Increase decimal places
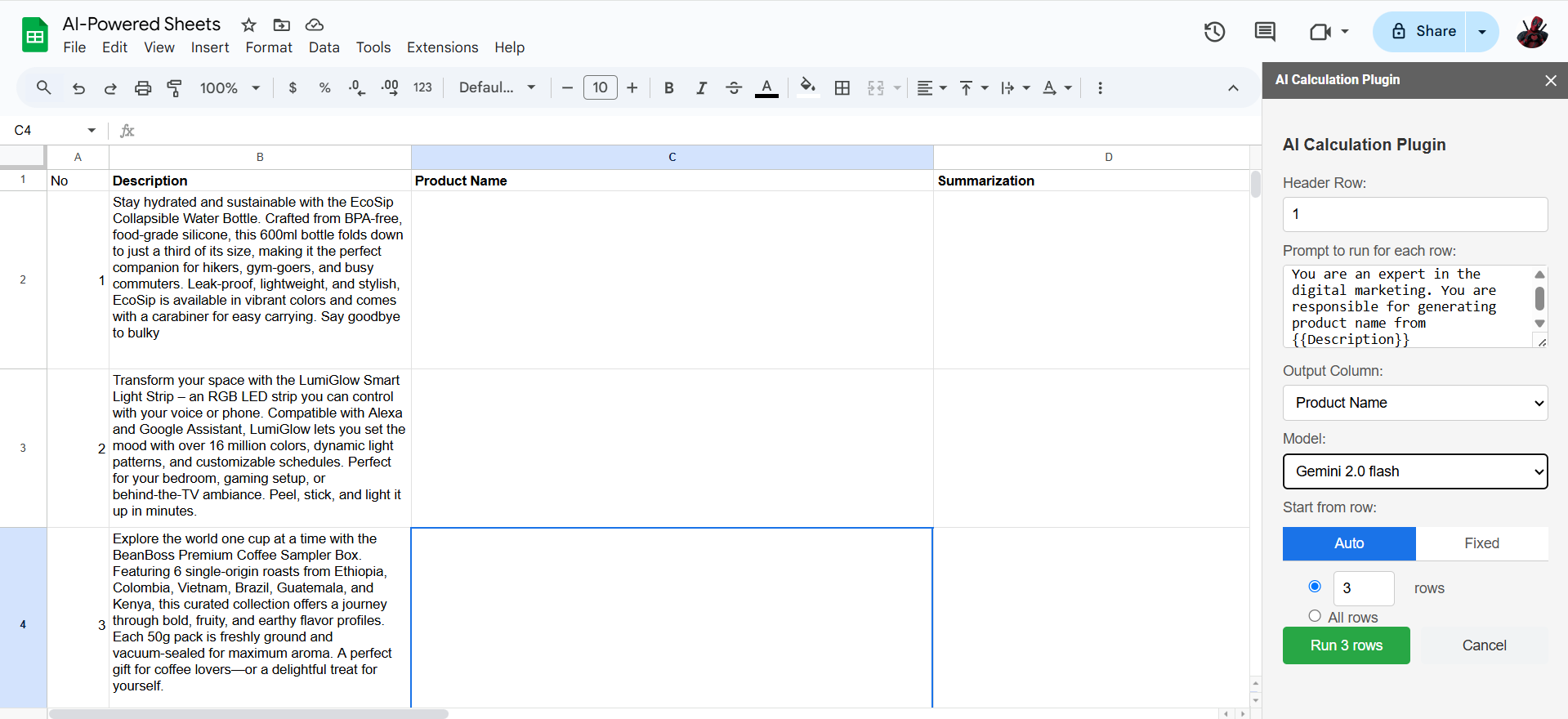This screenshot has width=1568, height=719. click(x=390, y=88)
